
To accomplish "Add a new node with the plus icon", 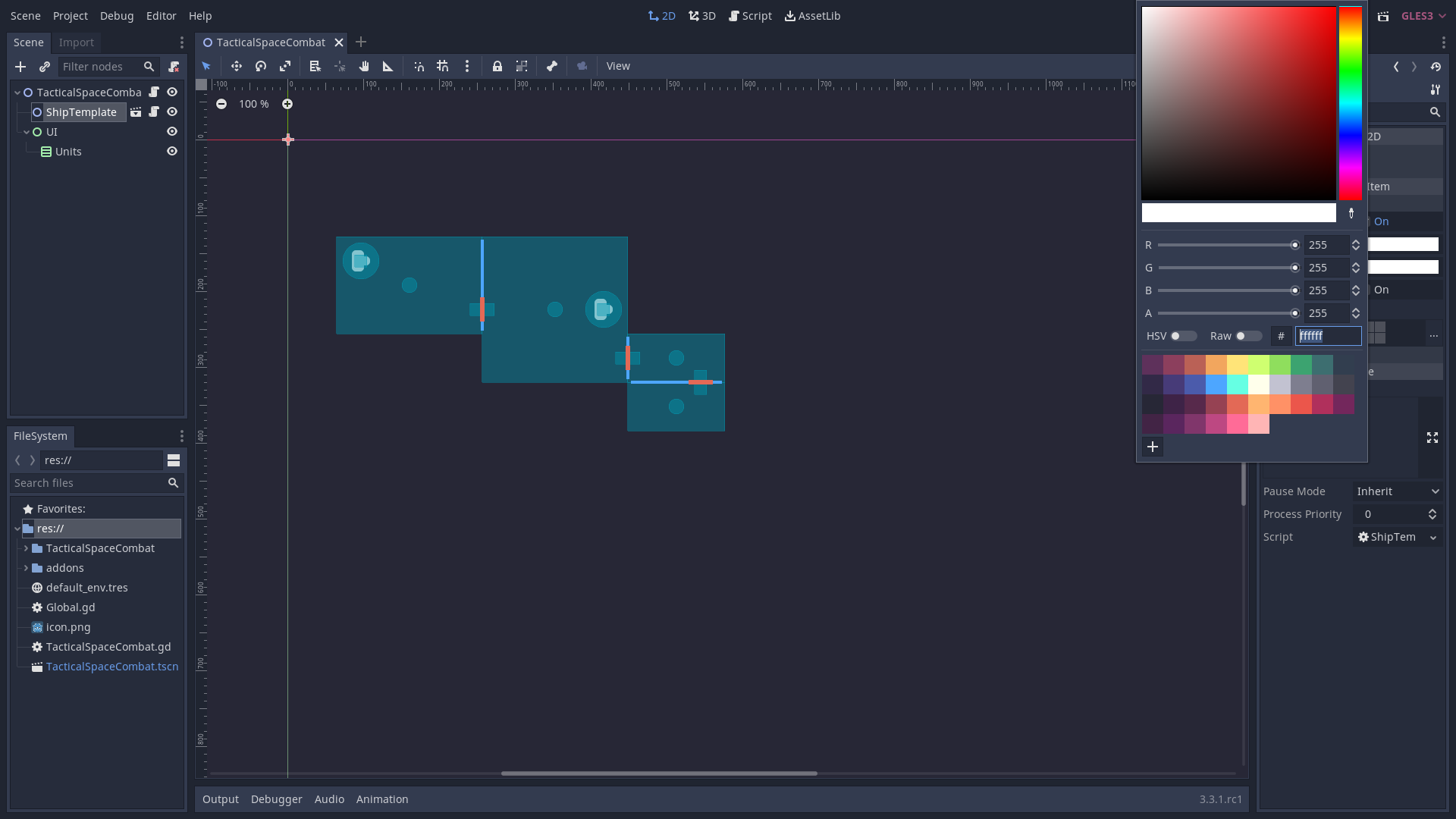I will [20, 67].
